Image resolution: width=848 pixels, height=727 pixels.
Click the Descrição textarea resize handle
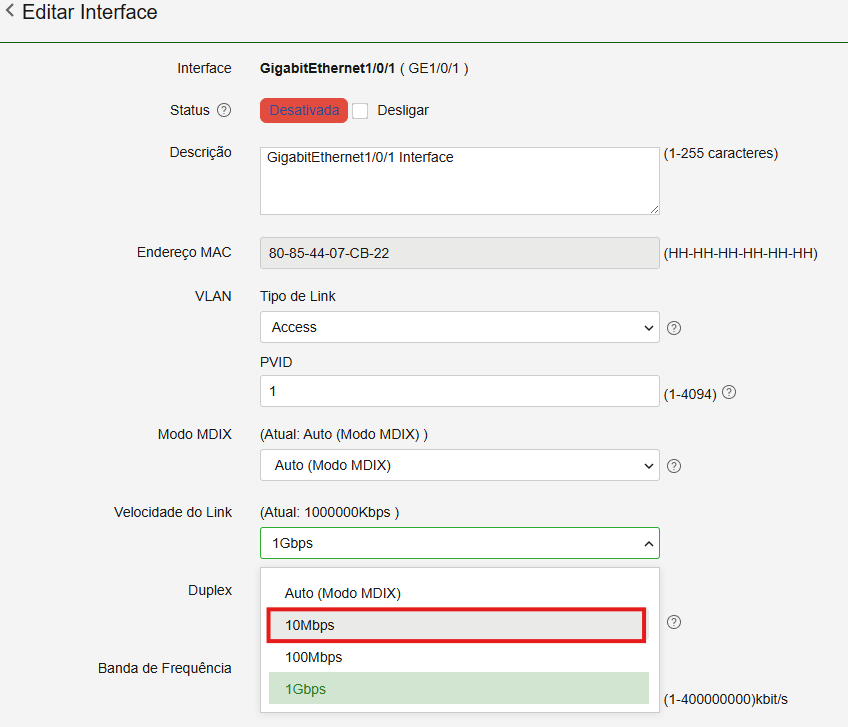654,209
